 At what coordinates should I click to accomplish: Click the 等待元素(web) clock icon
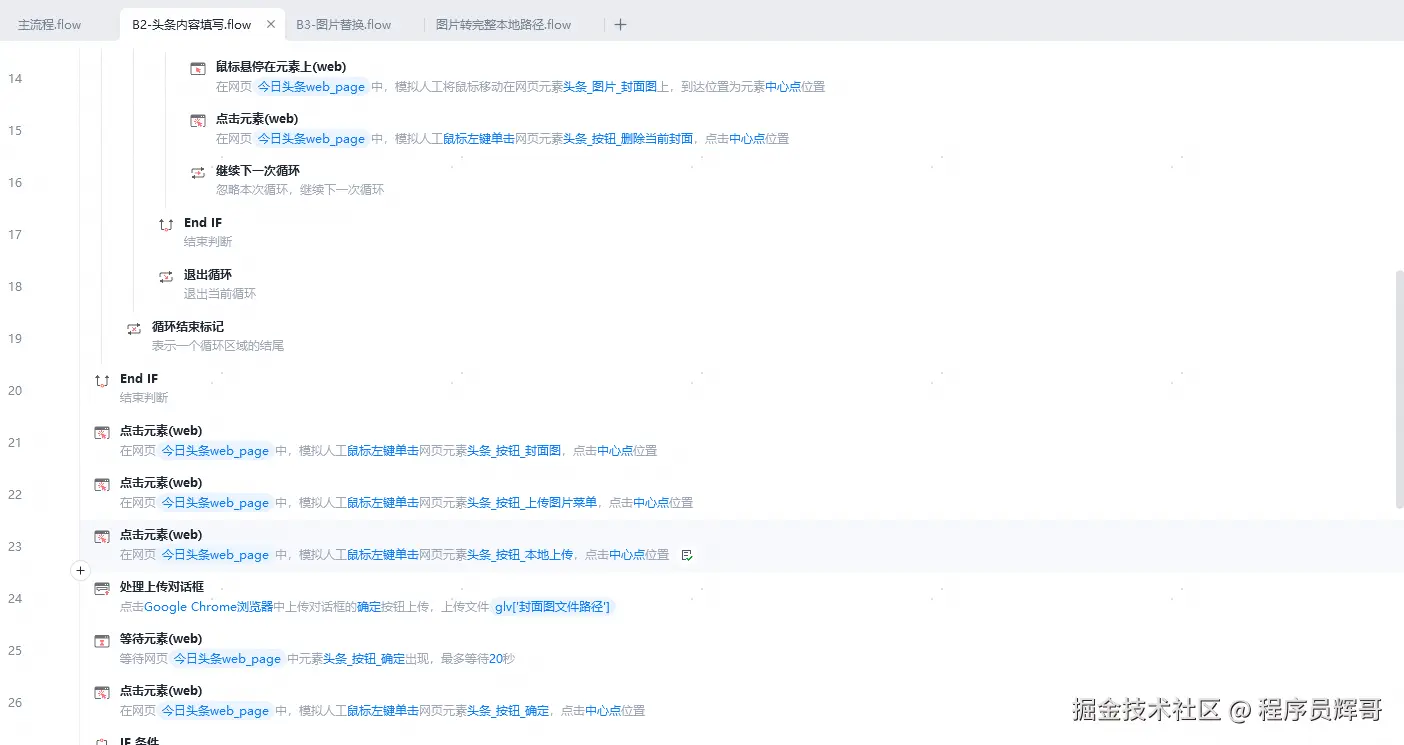101,639
